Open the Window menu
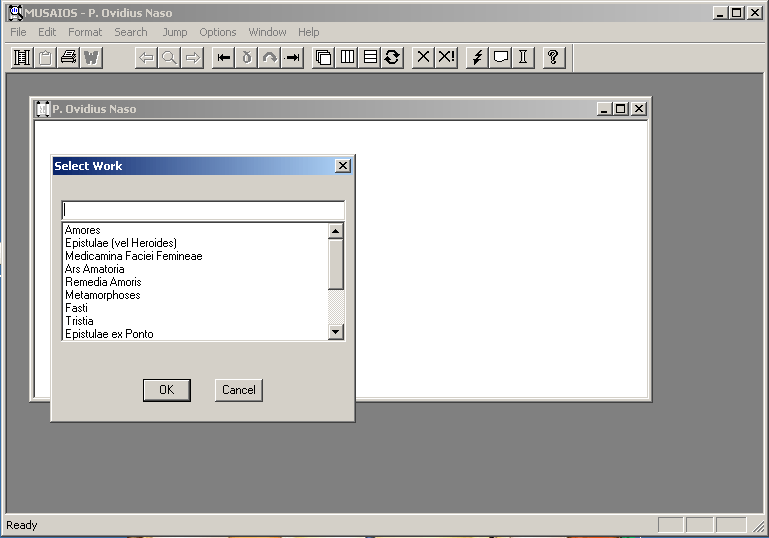Screen dimensions: 769x538 267,32
